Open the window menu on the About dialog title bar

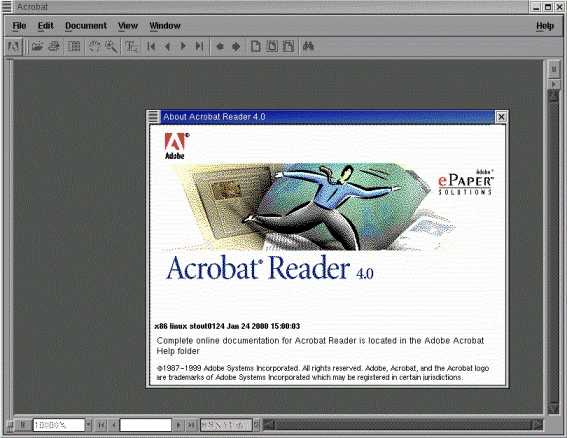coord(153,116)
